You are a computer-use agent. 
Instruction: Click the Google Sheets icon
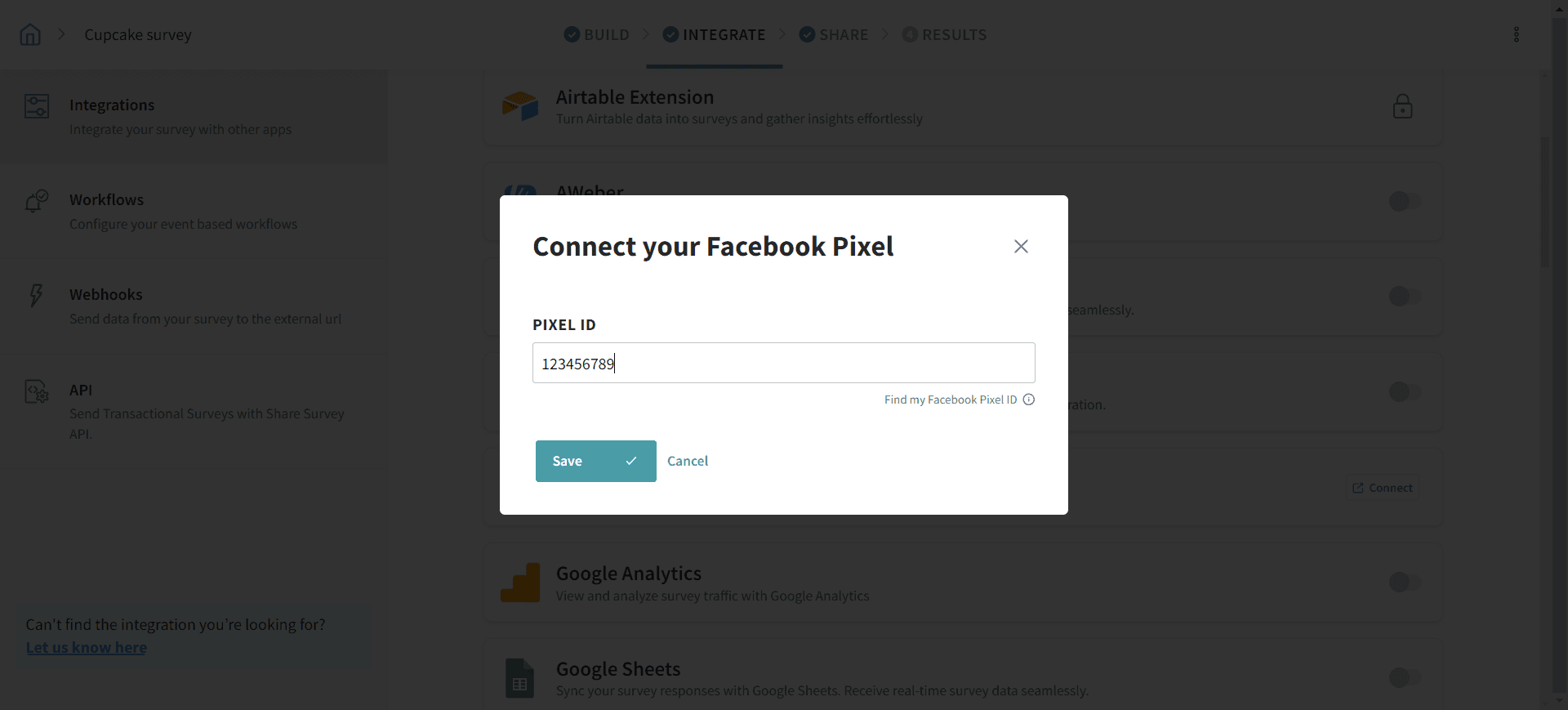click(x=519, y=677)
